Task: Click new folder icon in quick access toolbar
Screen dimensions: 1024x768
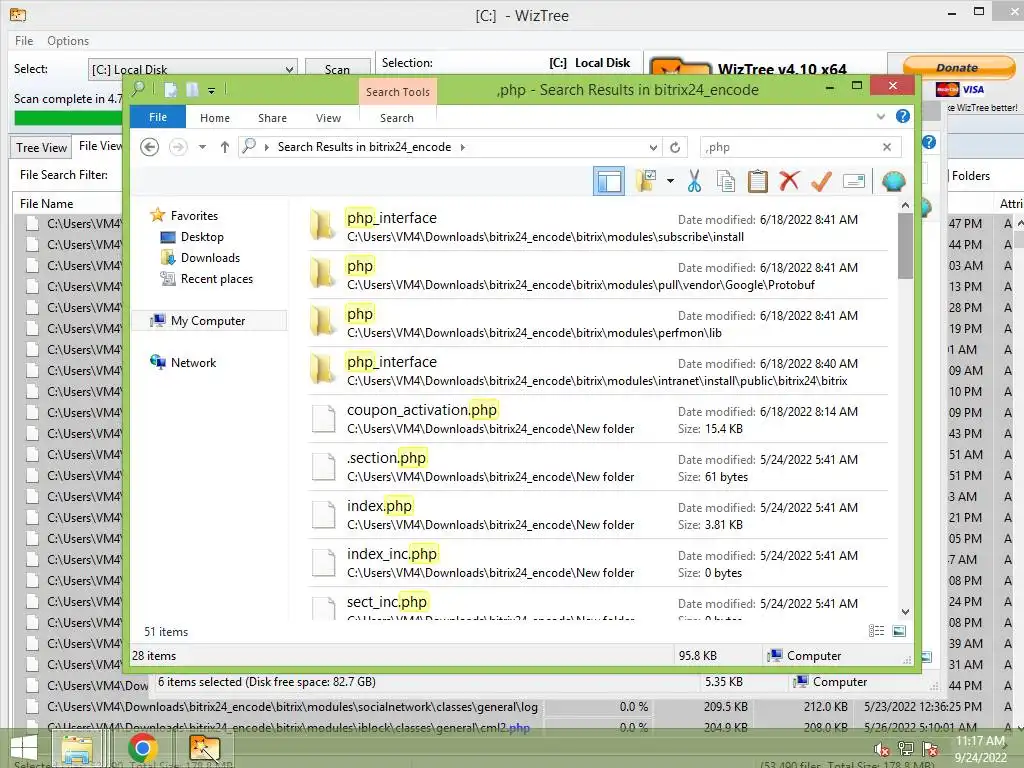Action: (x=192, y=90)
